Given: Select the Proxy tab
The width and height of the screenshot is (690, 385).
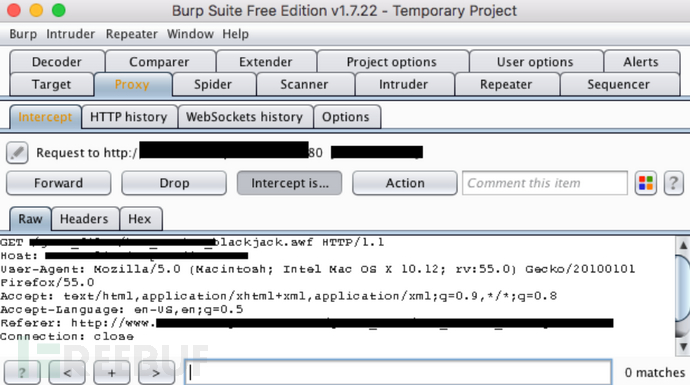Looking at the screenshot, I should [x=132, y=84].
